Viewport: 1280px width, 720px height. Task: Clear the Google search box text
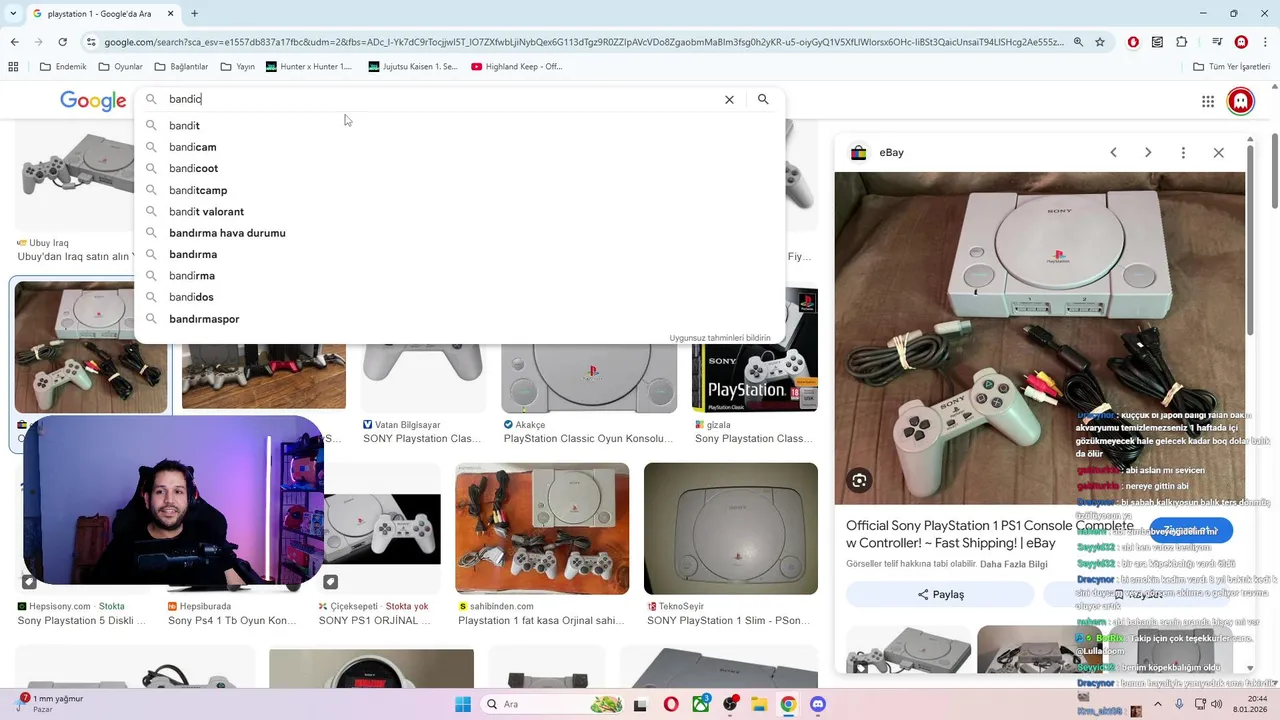(x=729, y=99)
